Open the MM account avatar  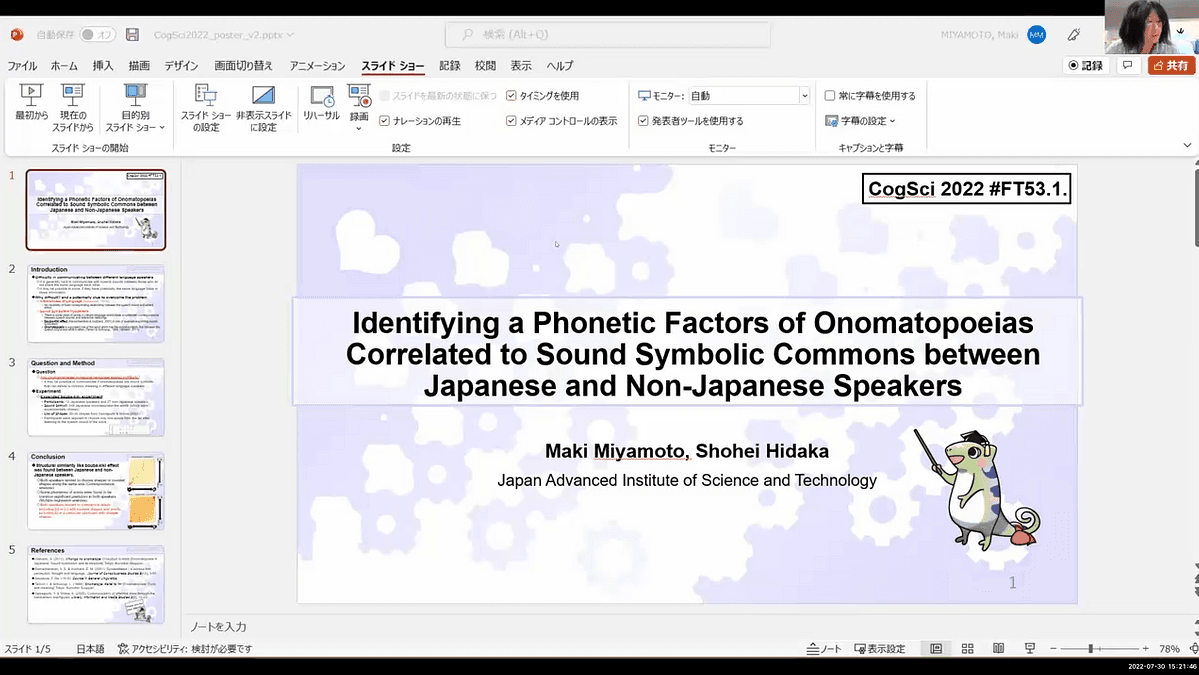pos(1036,34)
